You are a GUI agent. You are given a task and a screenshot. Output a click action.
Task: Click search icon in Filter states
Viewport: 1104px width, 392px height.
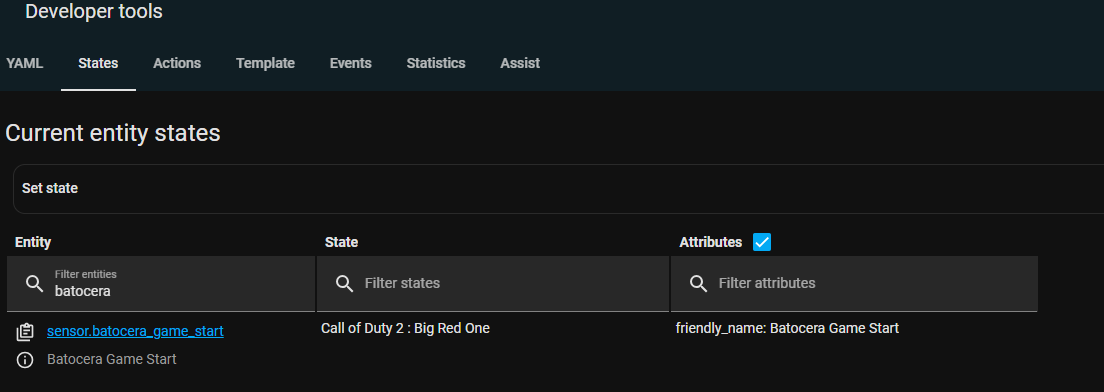[x=344, y=283]
